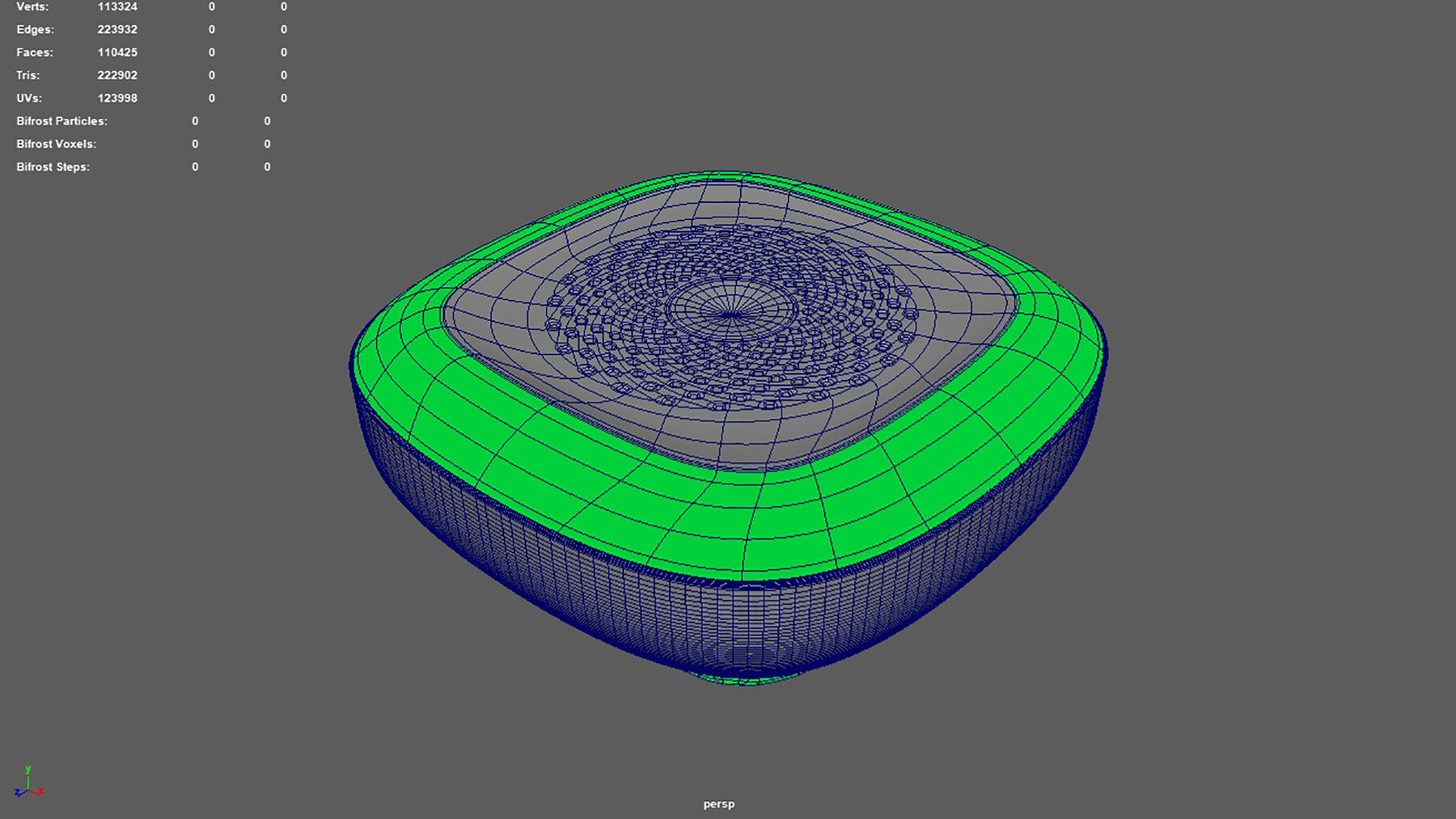Click the persp camera label
Screen dimensions: 1456x819
click(718, 804)
